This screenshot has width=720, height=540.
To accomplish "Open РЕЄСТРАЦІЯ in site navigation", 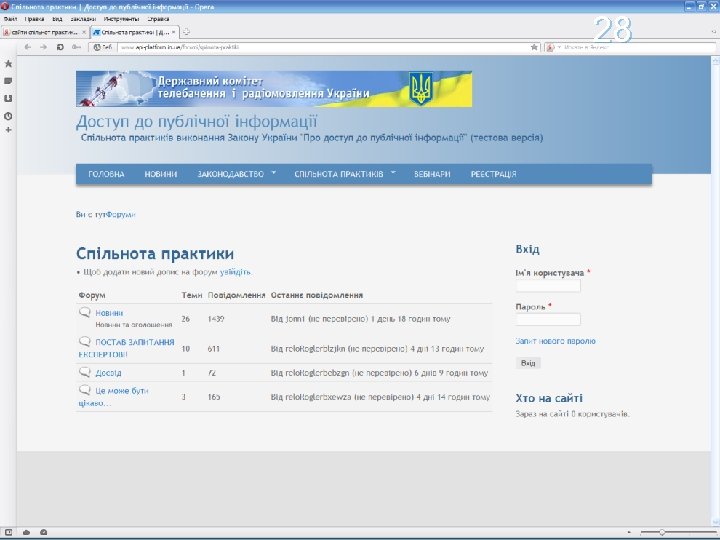I will tap(494, 174).
